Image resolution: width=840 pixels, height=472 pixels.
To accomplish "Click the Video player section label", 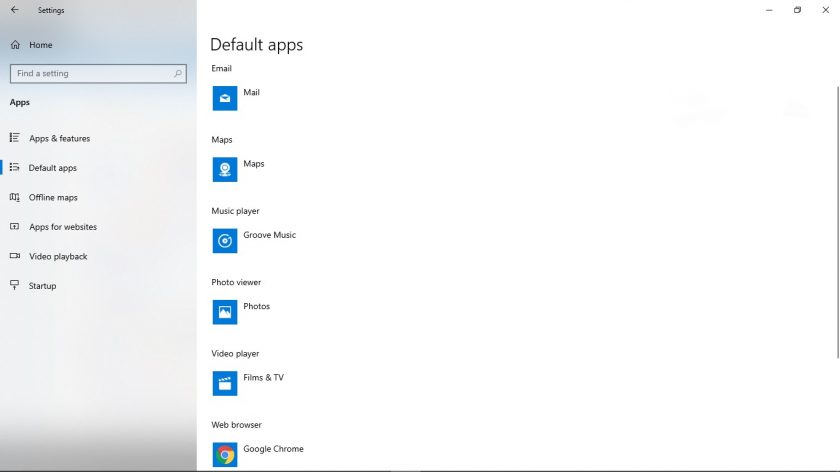I will 235,354.
